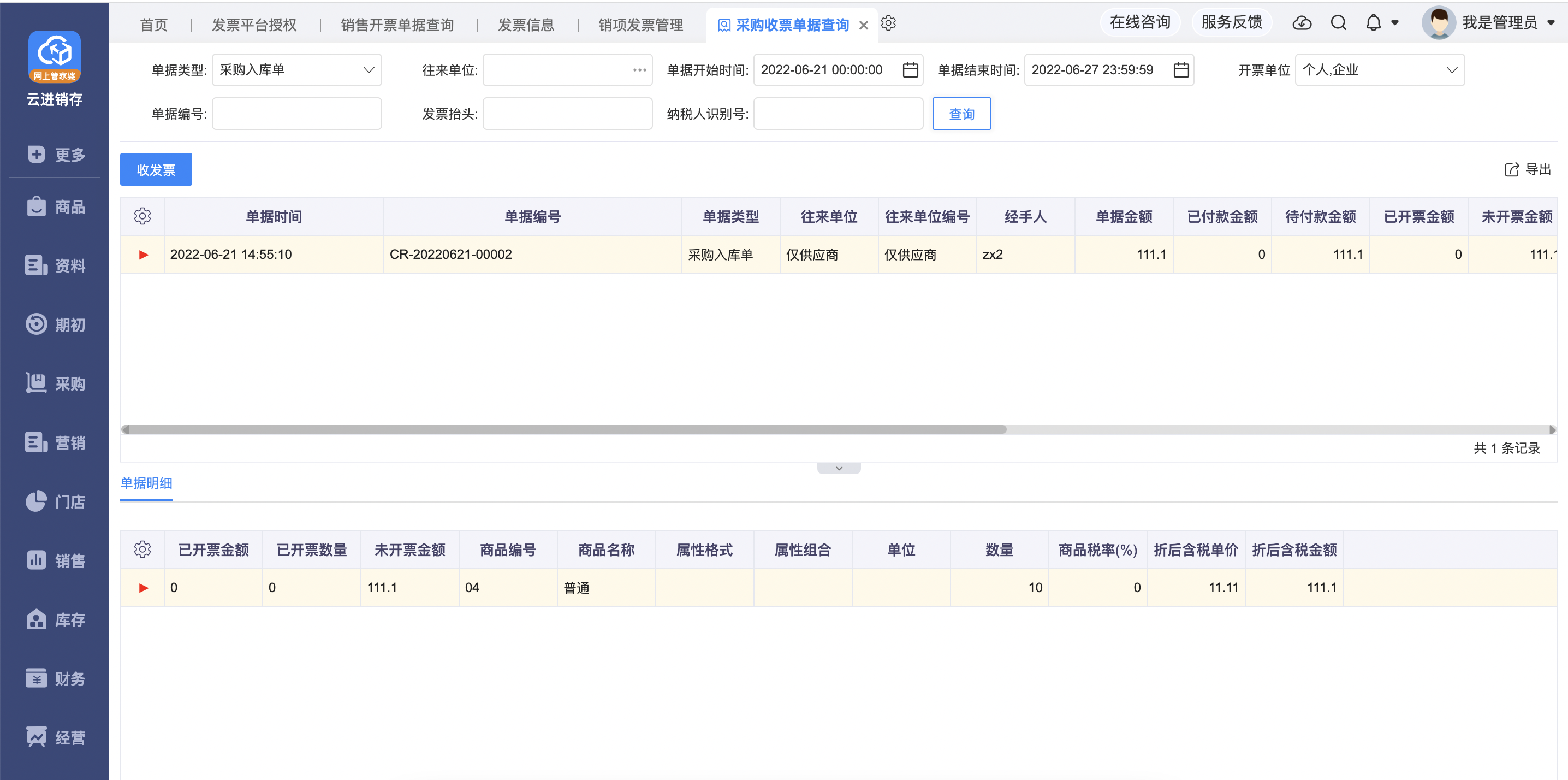Click the 云进销存 logo icon

tap(54, 56)
